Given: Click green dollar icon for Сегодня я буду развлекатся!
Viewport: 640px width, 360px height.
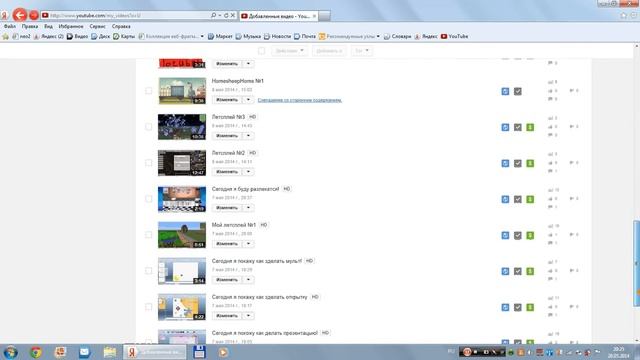Looking at the screenshot, I should [x=530, y=199].
